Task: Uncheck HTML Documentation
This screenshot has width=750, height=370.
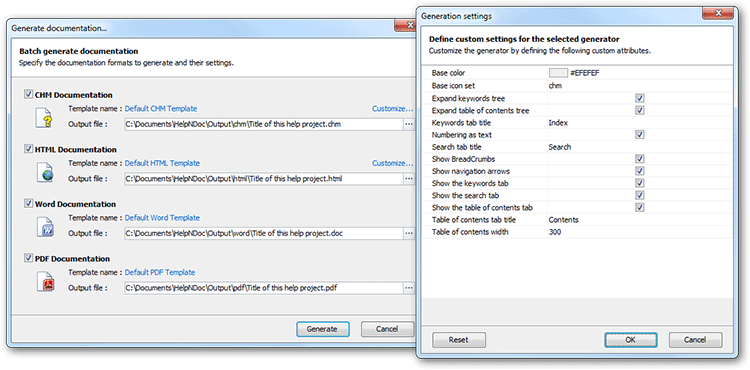Action: click(28, 149)
